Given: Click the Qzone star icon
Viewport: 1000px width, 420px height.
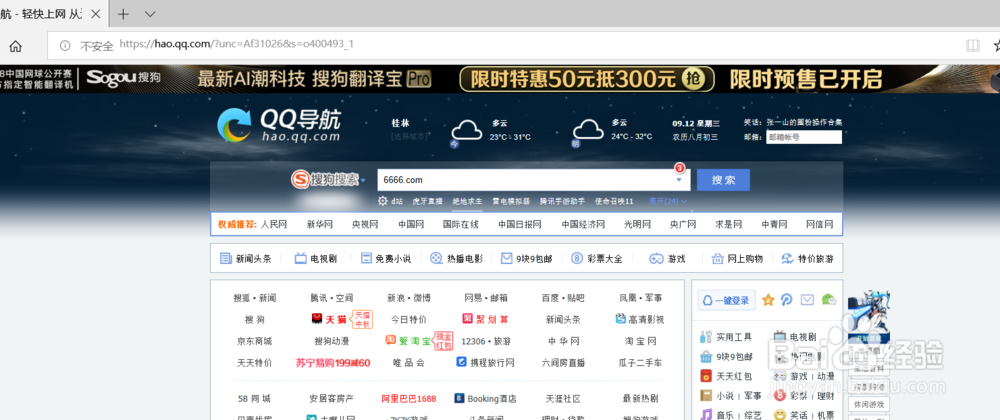Looking at the screenshot, I should pos(768,300).
